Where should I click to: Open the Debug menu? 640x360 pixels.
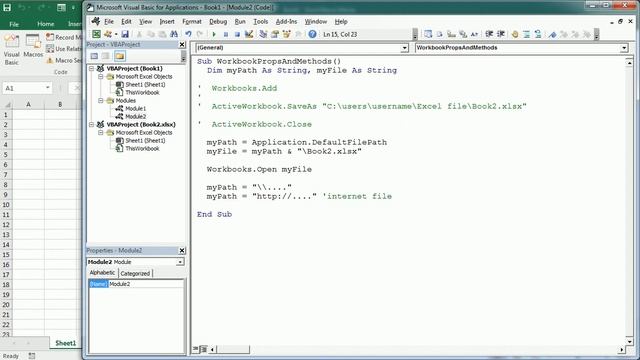click(218, 22)
